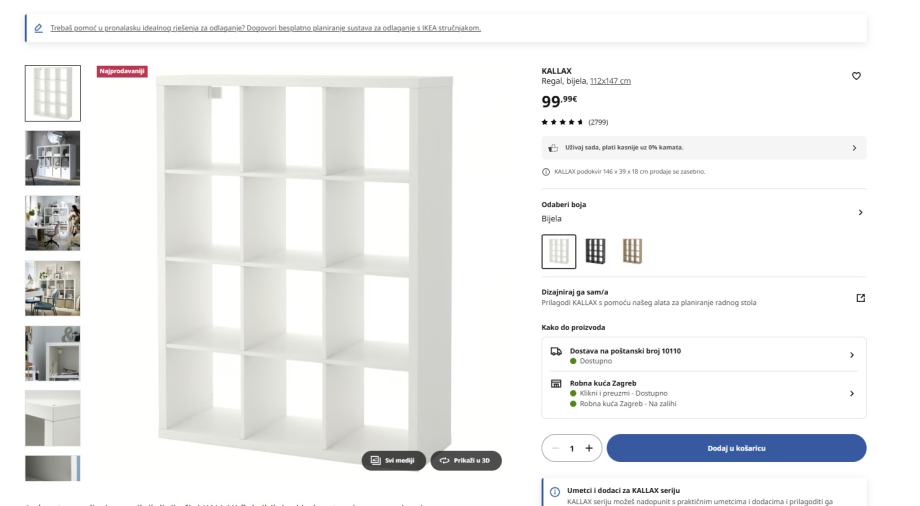Show product with Prikaži u 3D
The image size is (920, 506).
[466, 460]
